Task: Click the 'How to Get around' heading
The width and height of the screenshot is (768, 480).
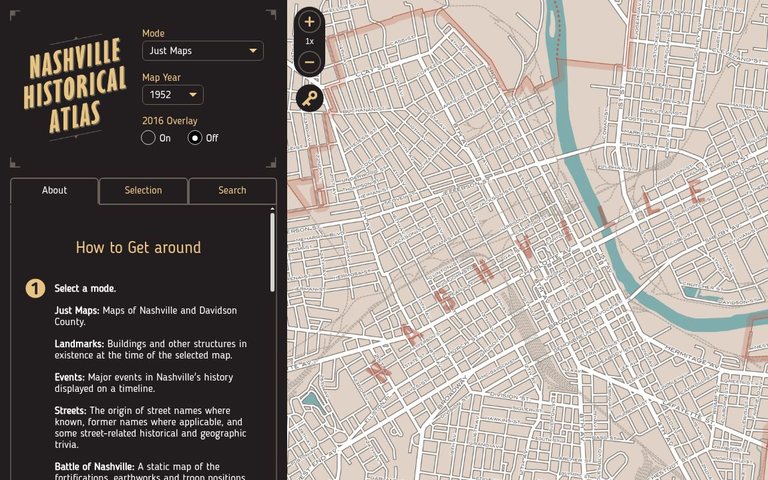Action: 139,247
